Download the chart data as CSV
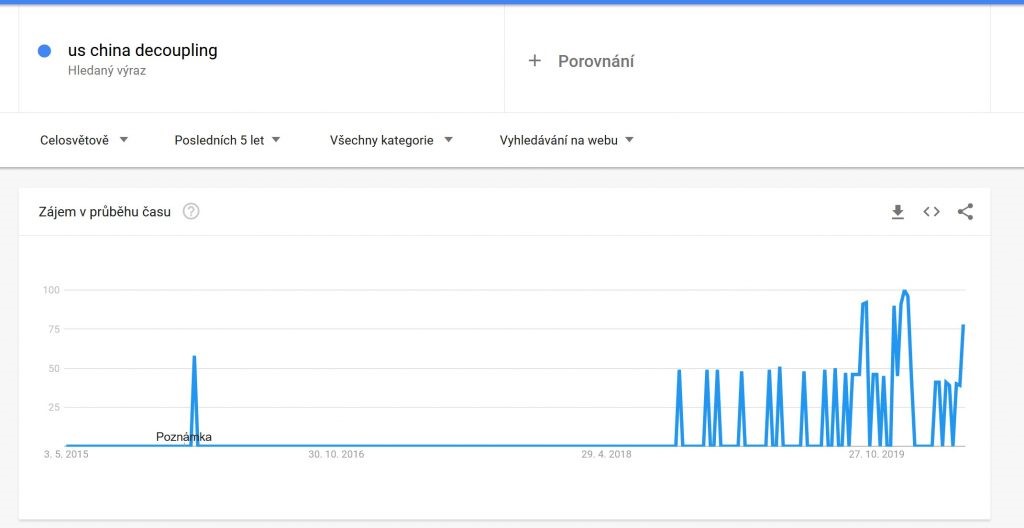Image resolution: width=1024 pixels, height=528 pixels. tap(898, 212)
